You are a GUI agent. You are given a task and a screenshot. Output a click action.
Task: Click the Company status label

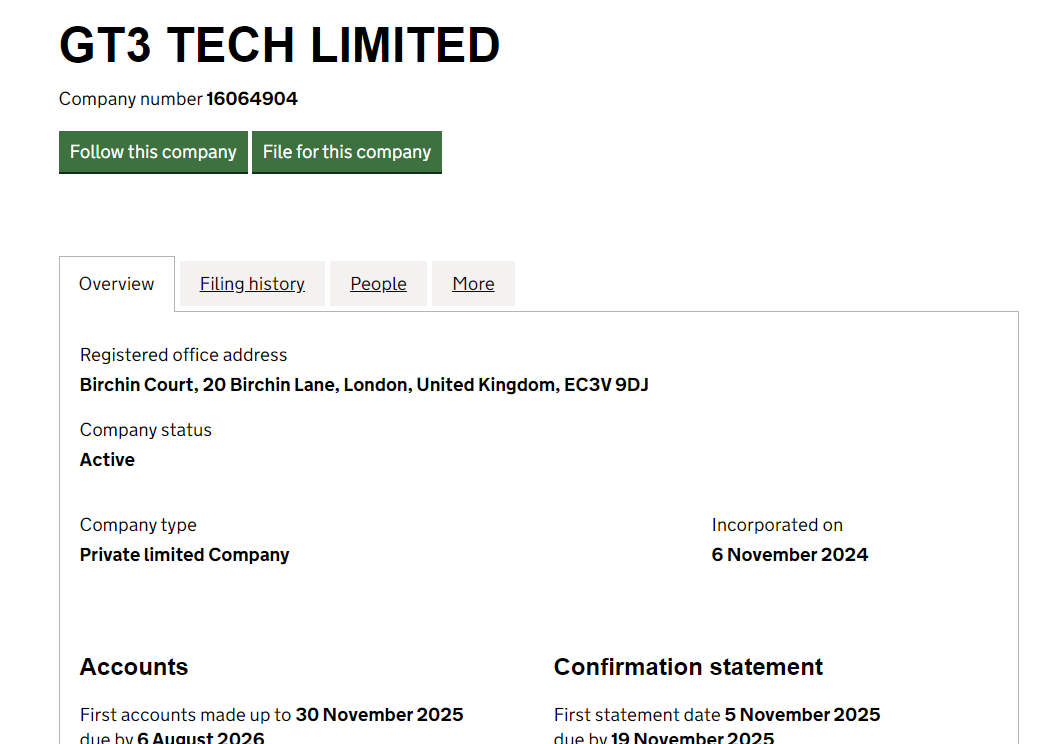tap(146, 430)
